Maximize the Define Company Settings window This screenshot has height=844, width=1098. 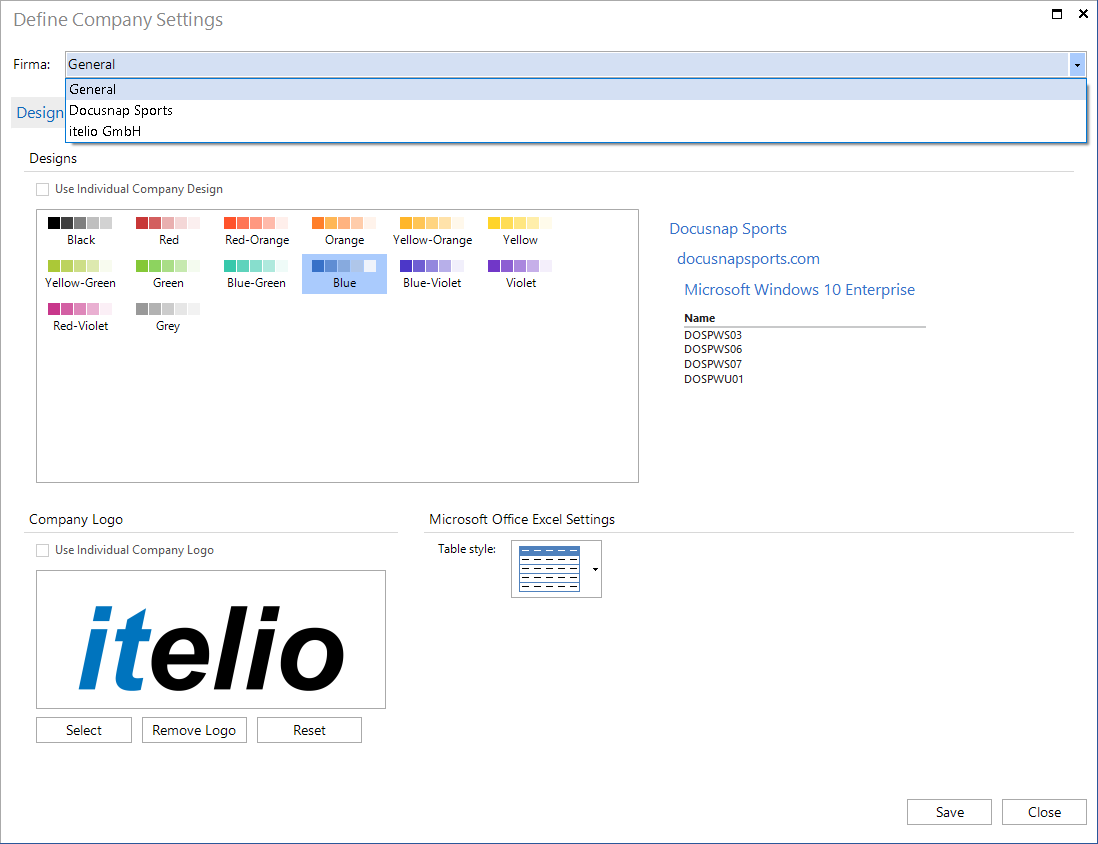pyautogui.click(x=1056, y=15)
